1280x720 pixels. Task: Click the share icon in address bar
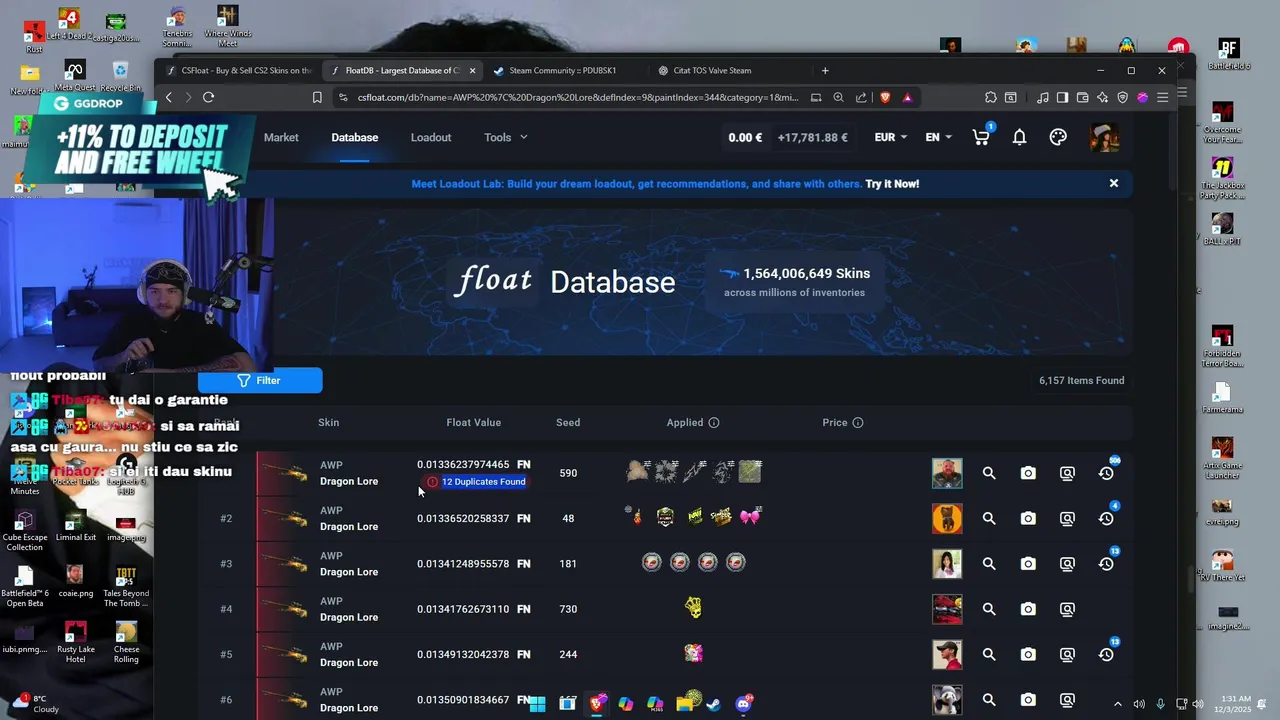[861, 97]
